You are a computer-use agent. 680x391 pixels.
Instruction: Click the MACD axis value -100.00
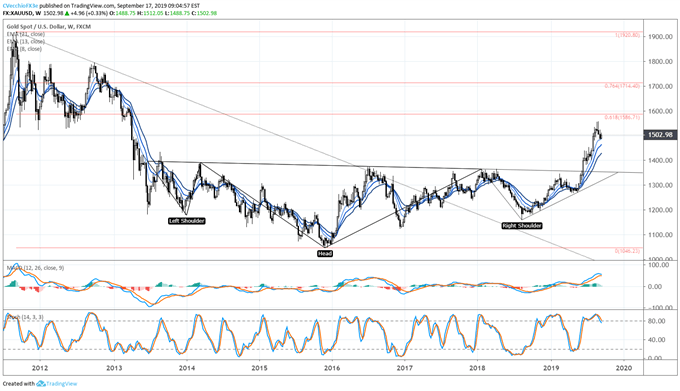point(660,307)
